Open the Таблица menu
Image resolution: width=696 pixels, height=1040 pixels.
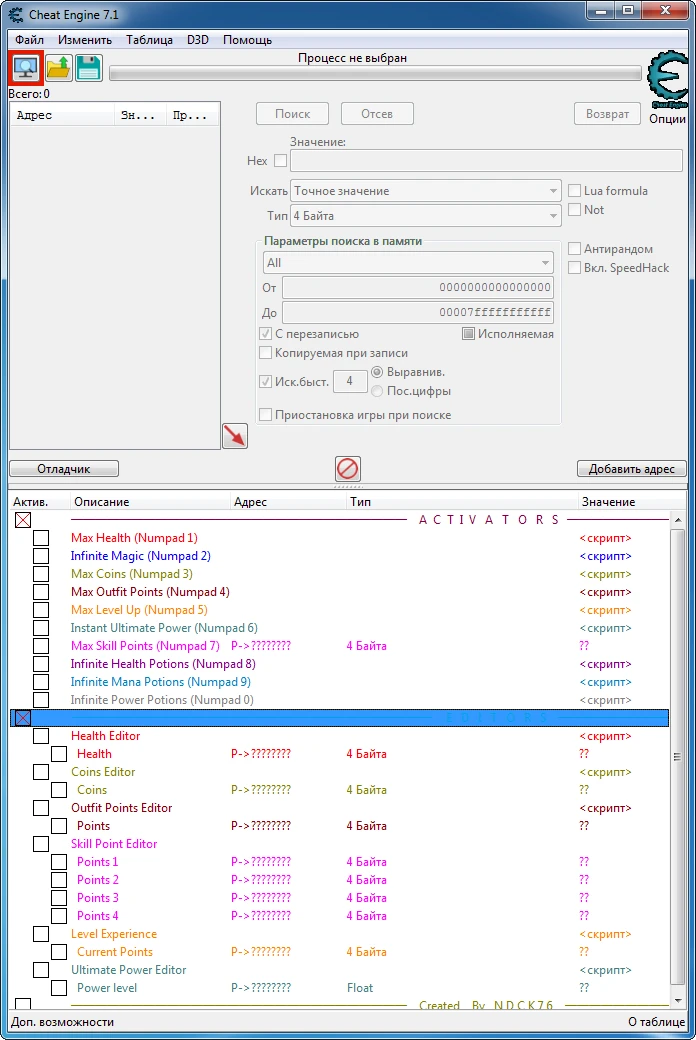pos(149,40)
